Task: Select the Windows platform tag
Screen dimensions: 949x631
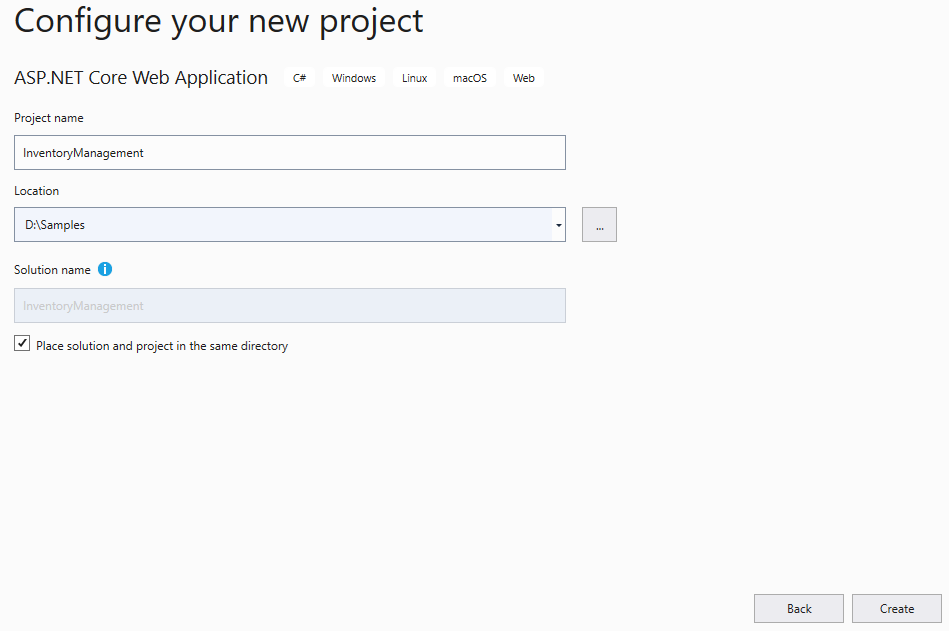Action: (354, 78)
